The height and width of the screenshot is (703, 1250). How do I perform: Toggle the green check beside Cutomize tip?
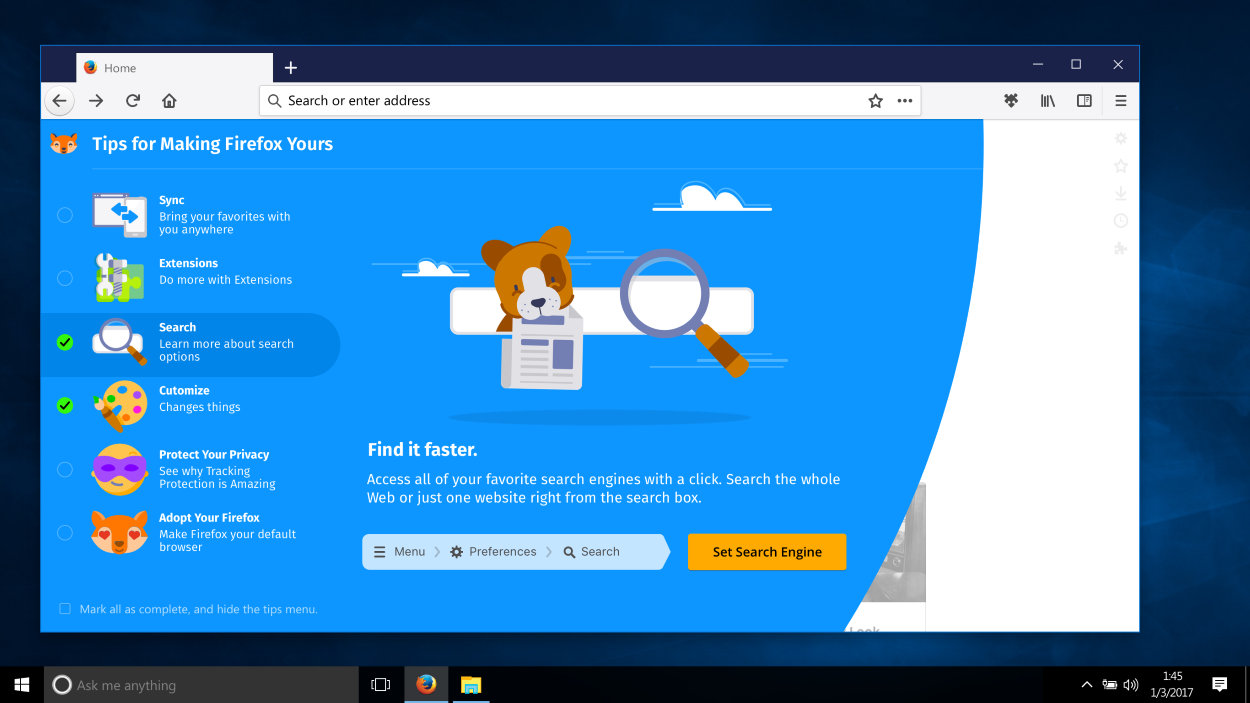(65, 405)
